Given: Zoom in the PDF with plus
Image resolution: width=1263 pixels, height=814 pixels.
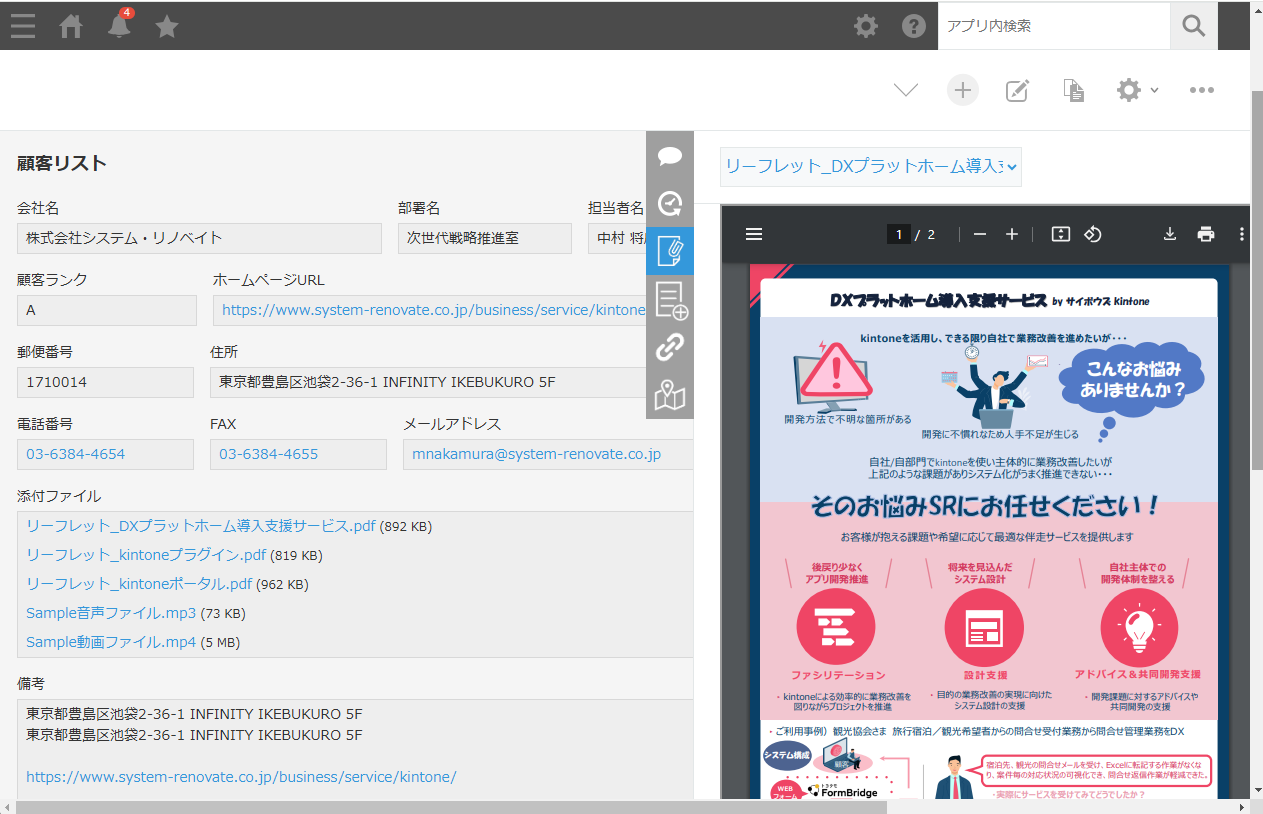Looking at the screenshot, I should point(1012,234).
